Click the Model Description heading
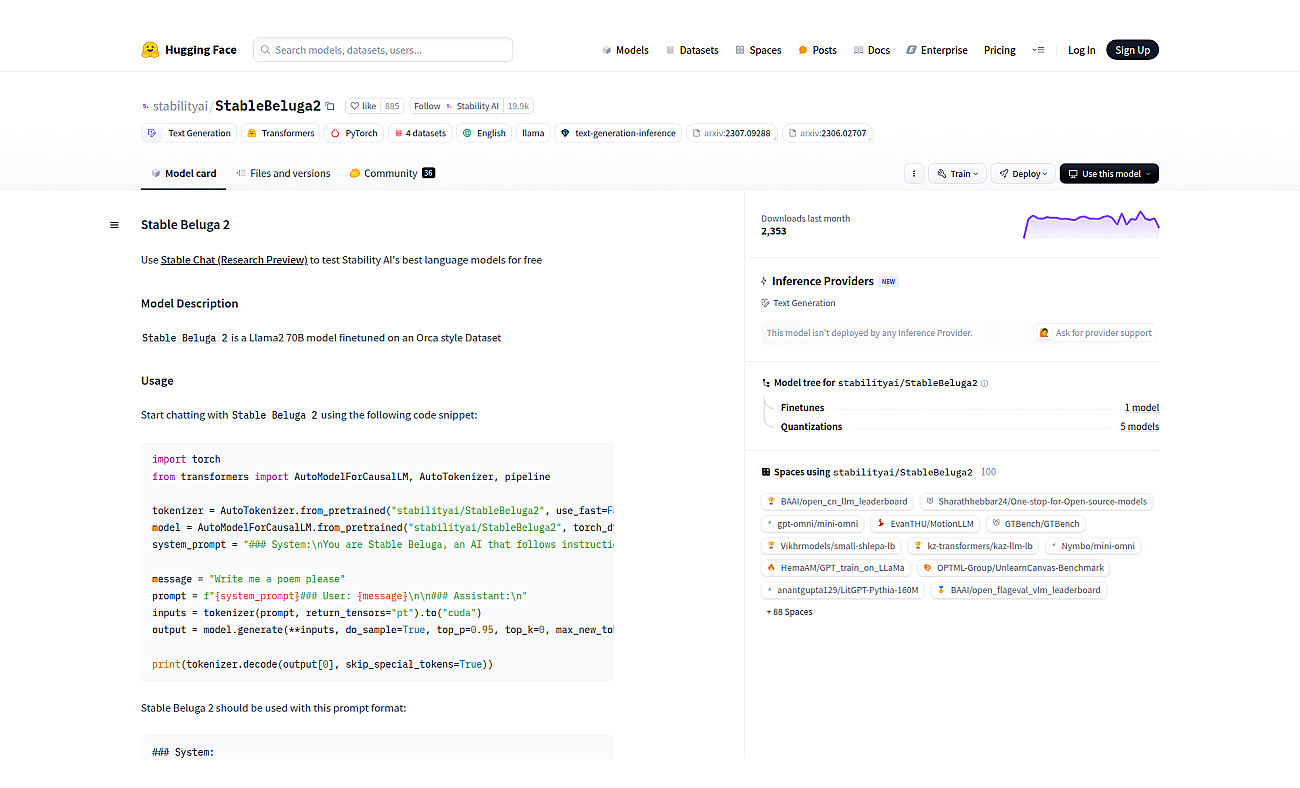Screen dimensions: 1300x788 click(190, 303)
